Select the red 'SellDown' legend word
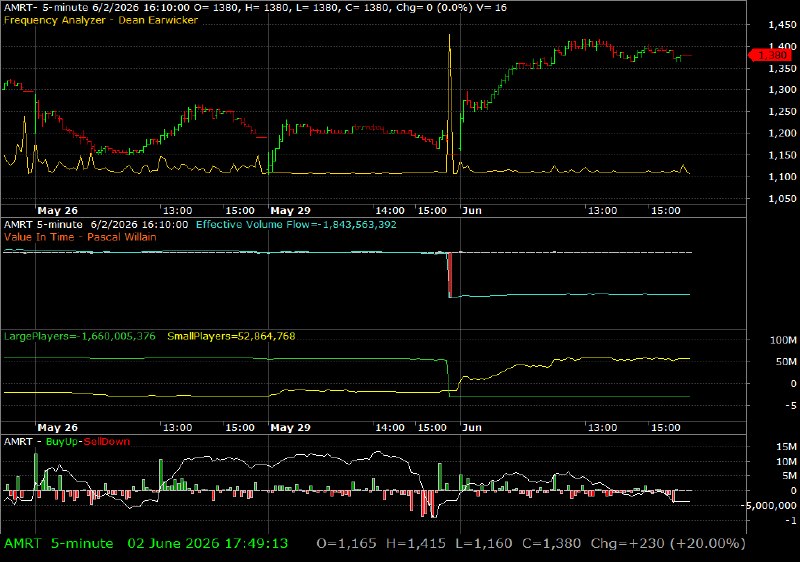 click(x=107, y=442)
